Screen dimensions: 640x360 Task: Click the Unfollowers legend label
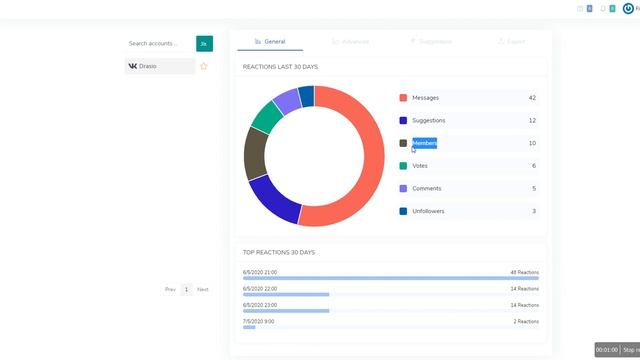pyautogui.click(x=428, y=211)
